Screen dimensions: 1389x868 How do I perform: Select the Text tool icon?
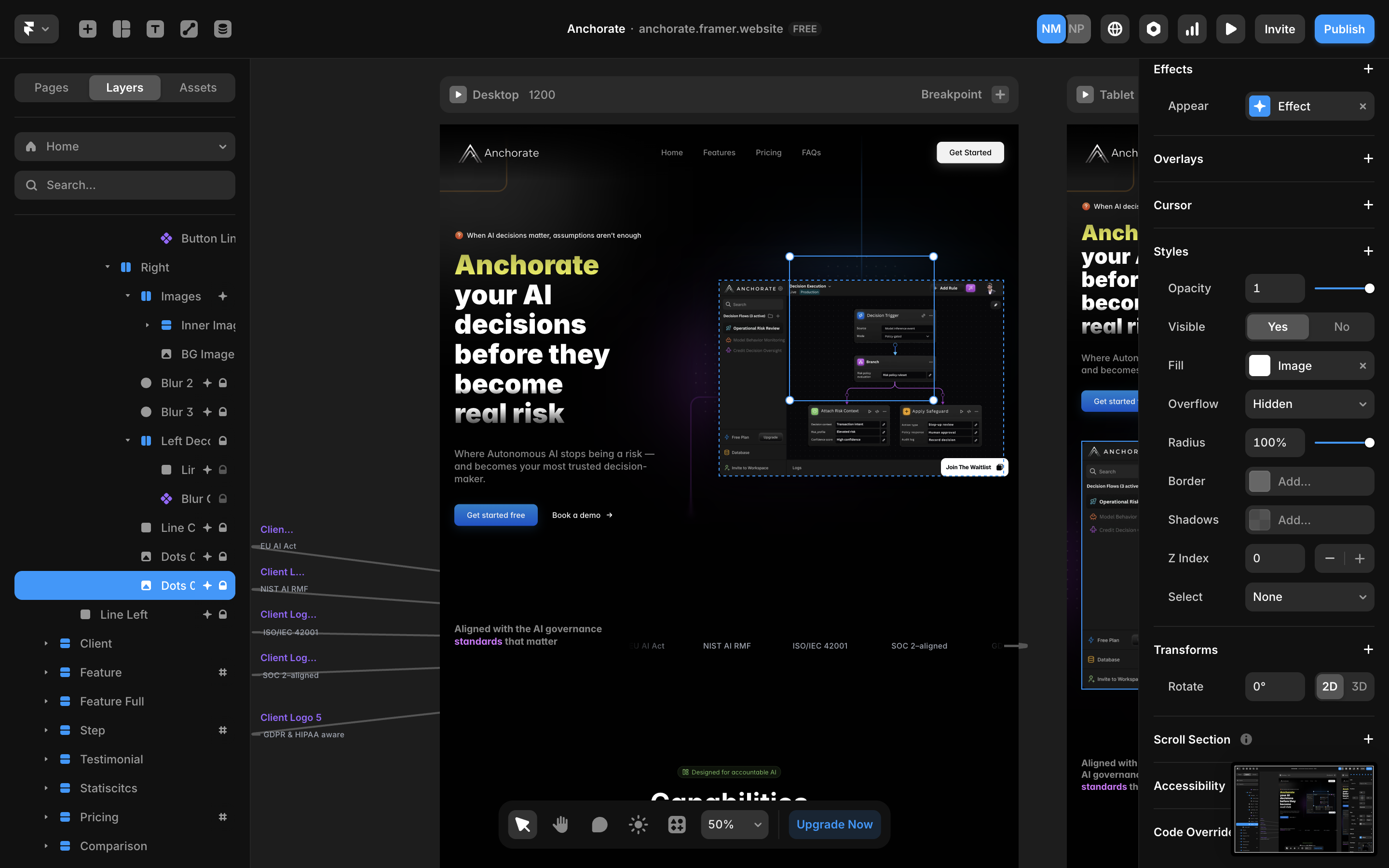[155, 29]
